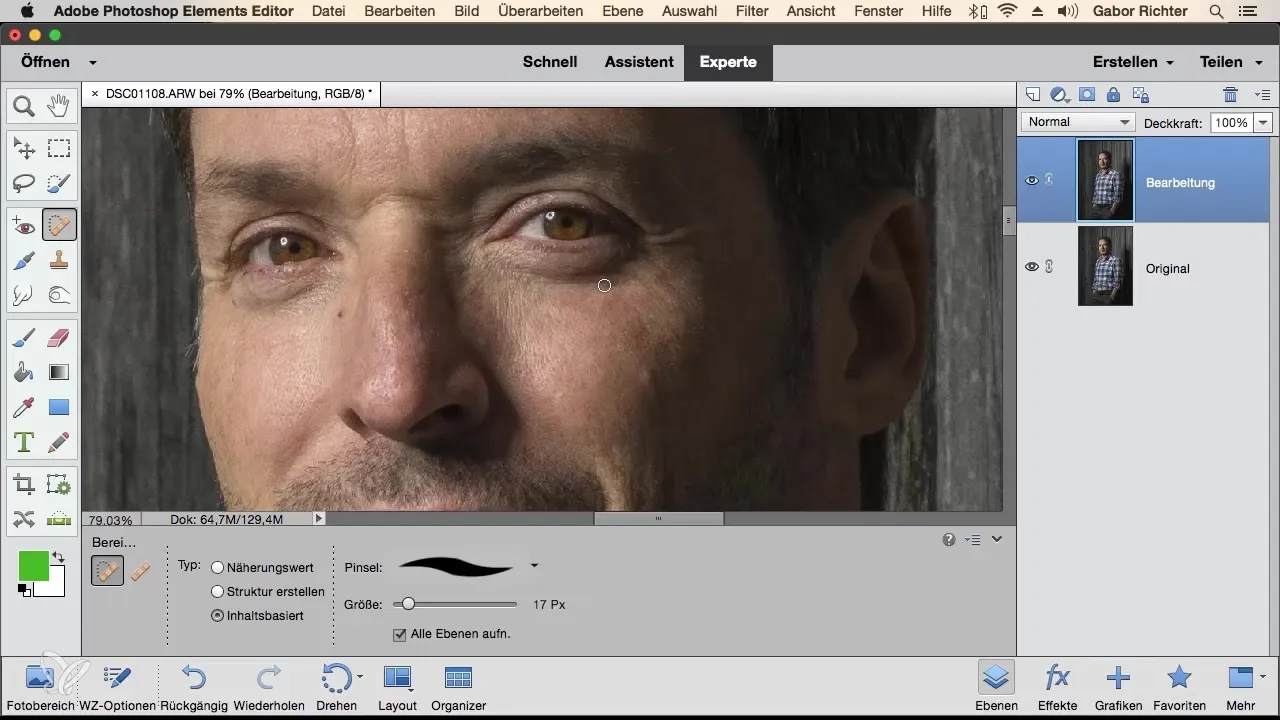The image size is (1280, 720).
Task: Select the Lasso tool
Action: pyautogui.click(x=24, y=183)
